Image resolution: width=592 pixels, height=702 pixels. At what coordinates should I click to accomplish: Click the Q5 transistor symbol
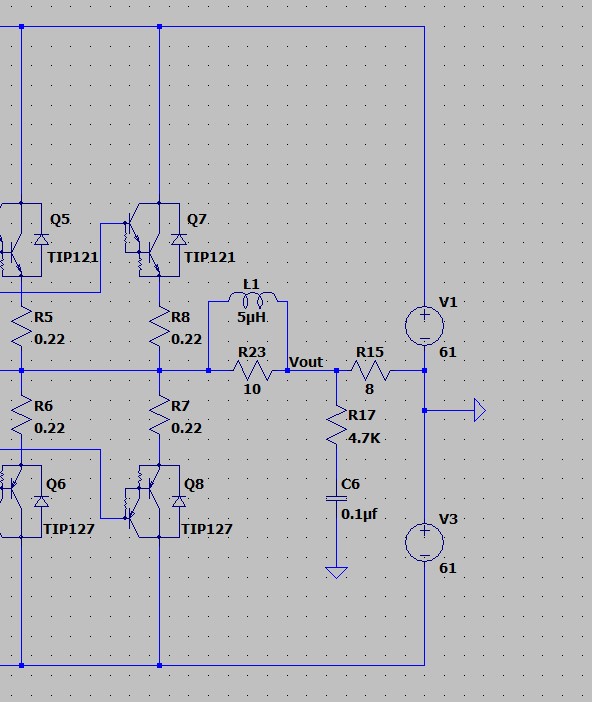(x=23, y=240)
